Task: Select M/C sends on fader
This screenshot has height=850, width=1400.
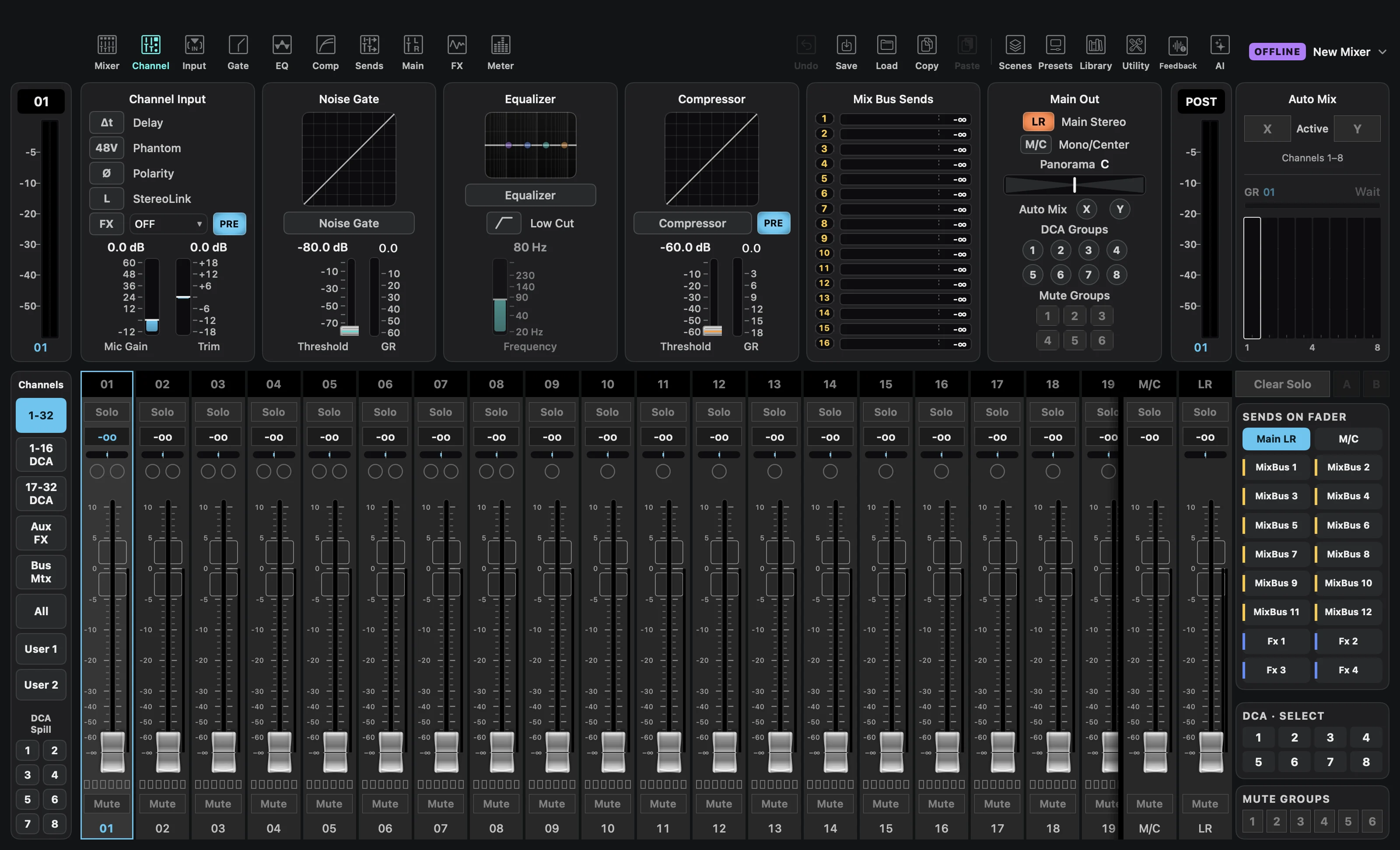Action: [x=1348, y=439]
